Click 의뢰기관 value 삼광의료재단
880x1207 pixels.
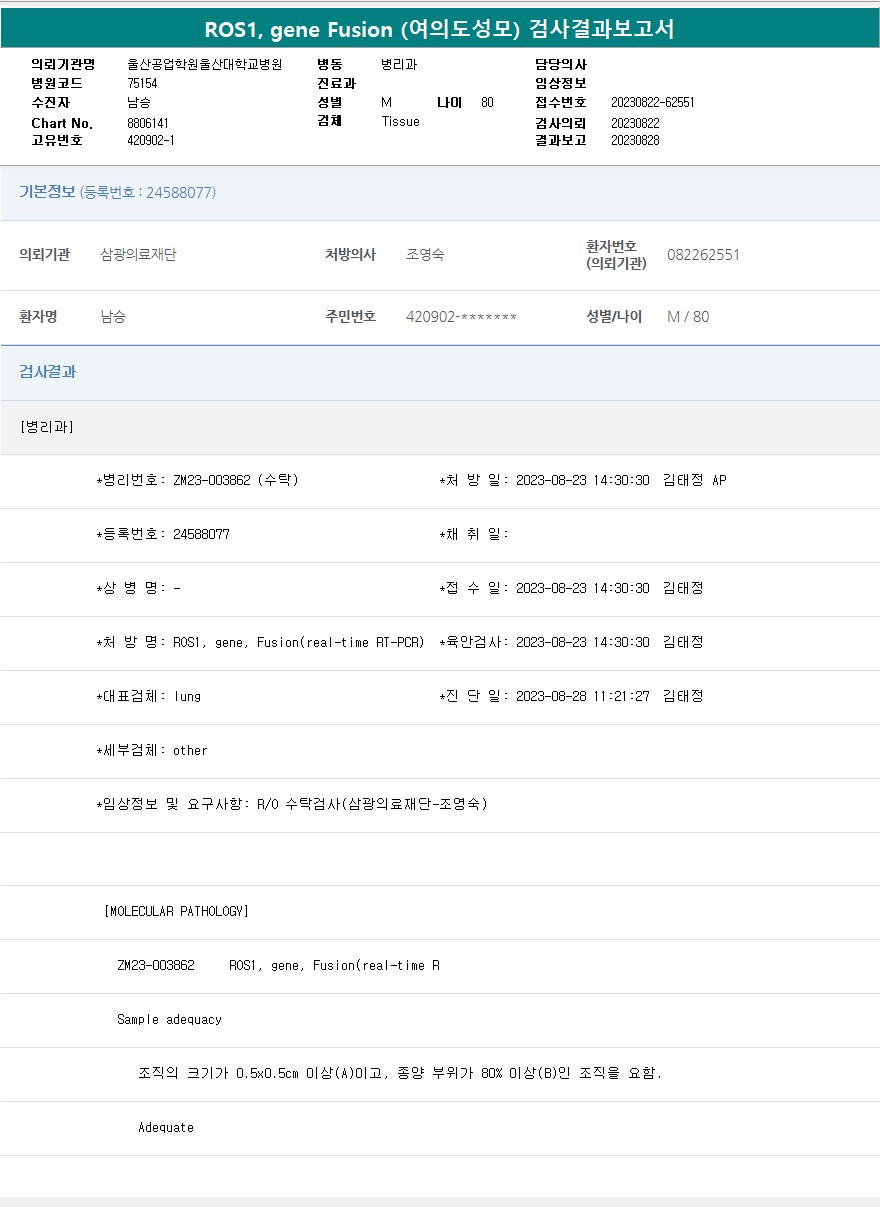tap(138, 255)
